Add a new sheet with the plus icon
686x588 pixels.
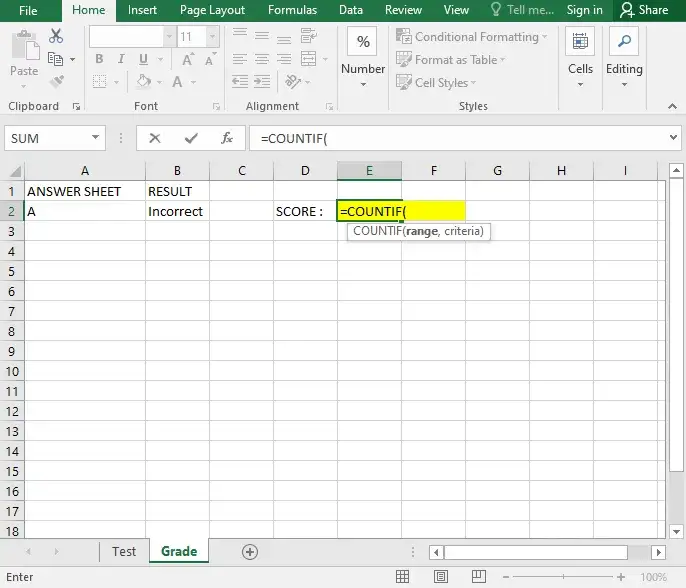pos(250,552)
